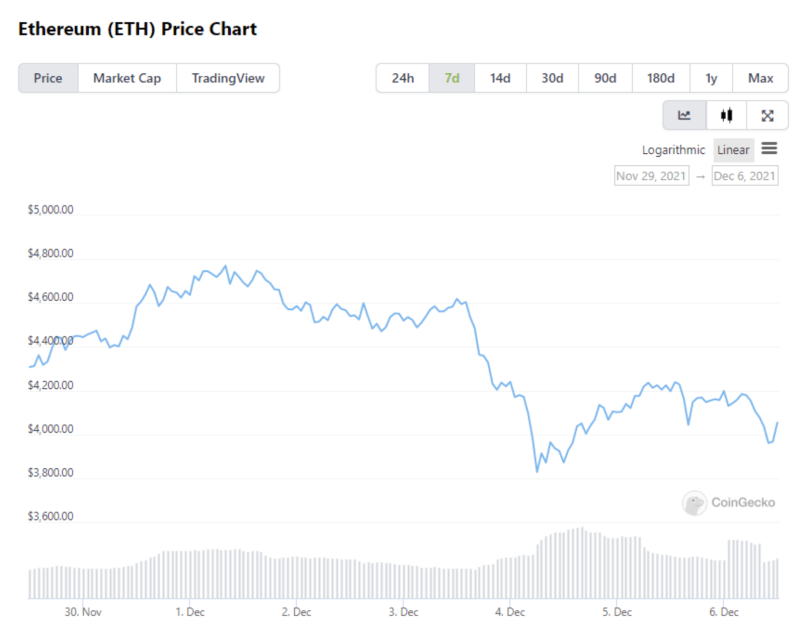
Task: Switch to line chart view icon
Action: pos(684,115)
